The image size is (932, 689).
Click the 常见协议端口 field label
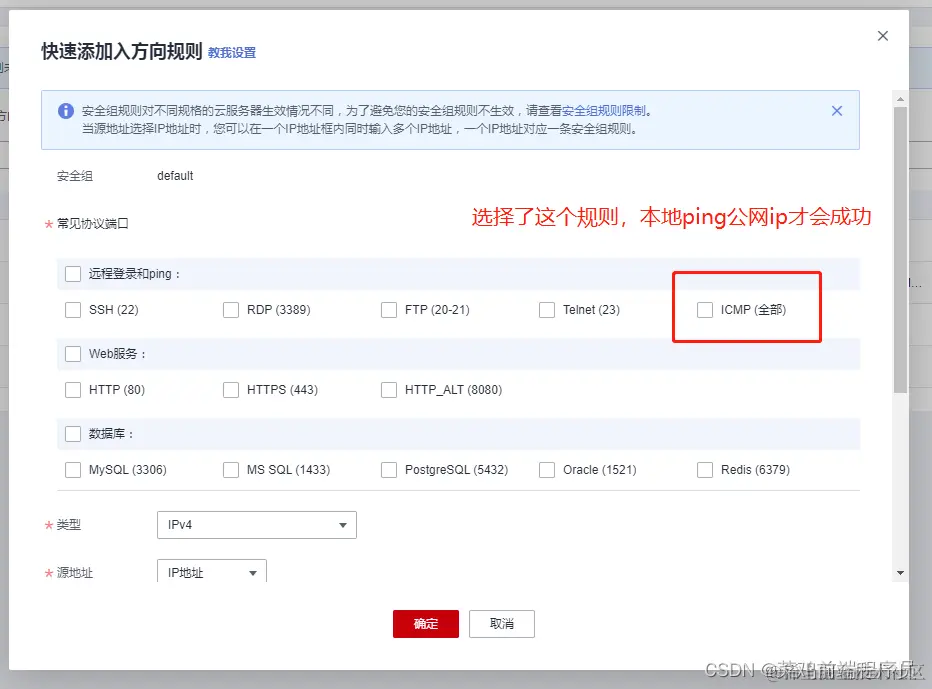[92, 224]
